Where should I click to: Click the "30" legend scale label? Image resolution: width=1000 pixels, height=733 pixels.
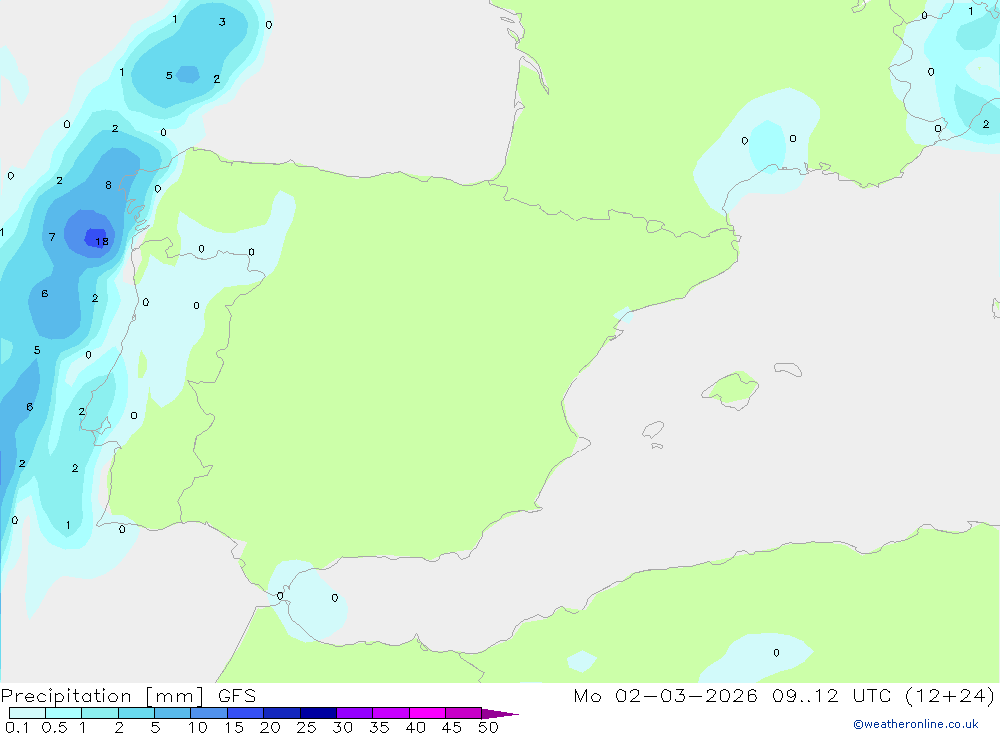(343, 727)
